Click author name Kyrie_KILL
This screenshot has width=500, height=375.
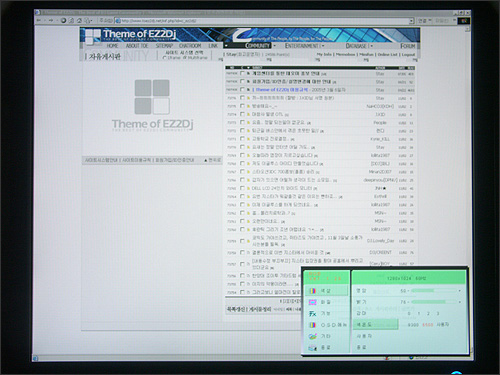tap(380, 139)
